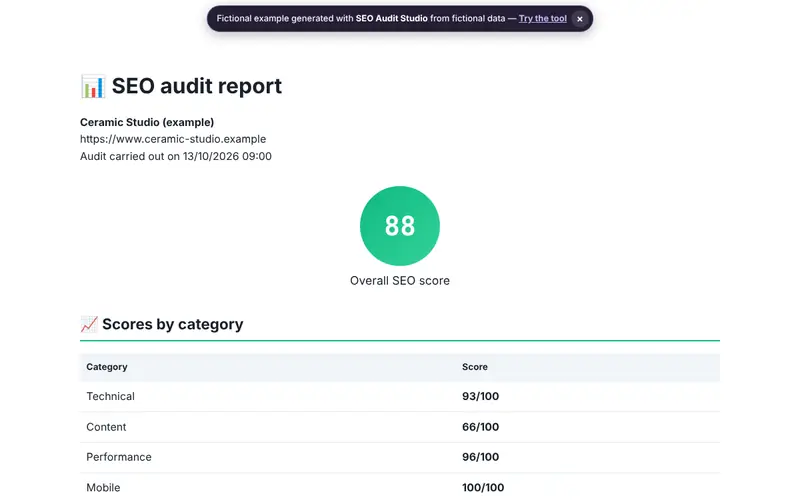Click the 'Score' column header

click(x=474, y=367)
